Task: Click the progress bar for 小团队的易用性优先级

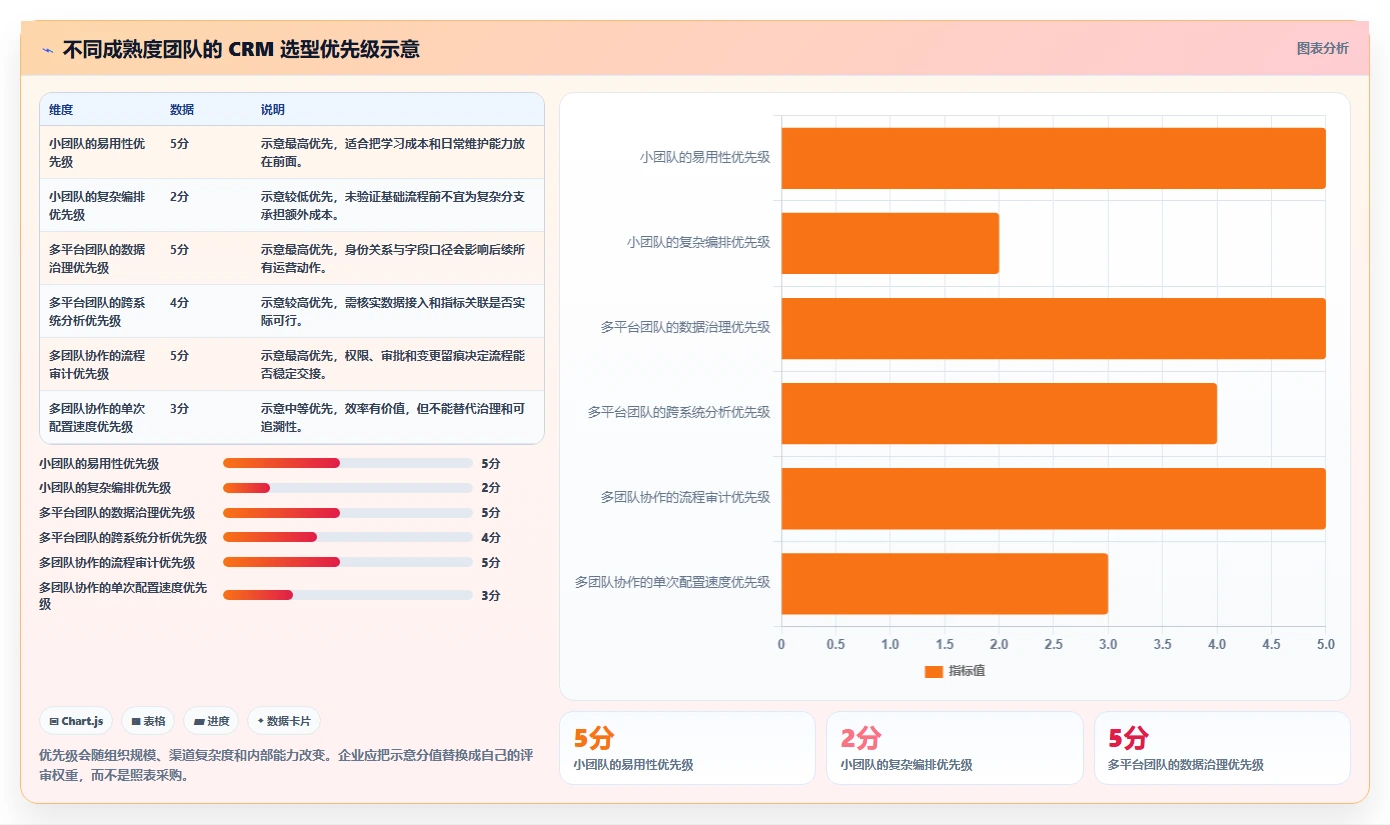Action: [347, 463]
